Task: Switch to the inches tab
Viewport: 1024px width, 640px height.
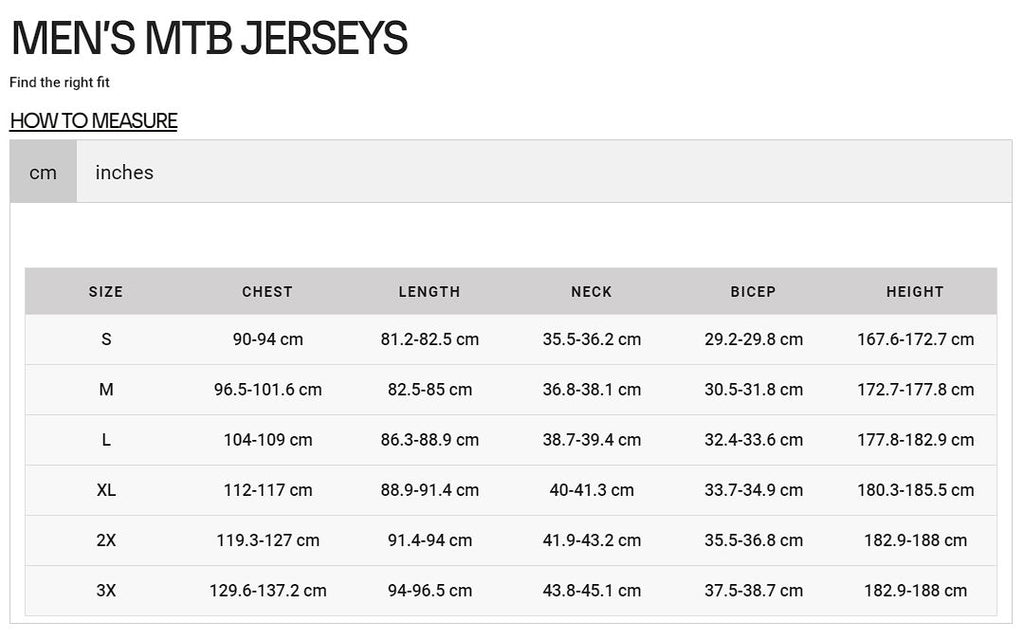Action: coord(124,172)
